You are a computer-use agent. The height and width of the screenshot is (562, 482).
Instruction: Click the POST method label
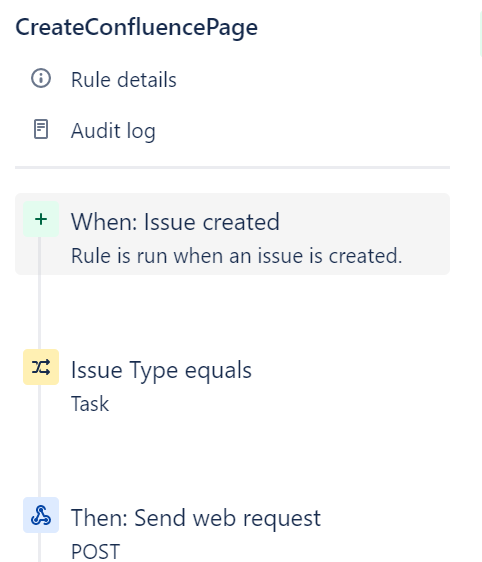95,551
